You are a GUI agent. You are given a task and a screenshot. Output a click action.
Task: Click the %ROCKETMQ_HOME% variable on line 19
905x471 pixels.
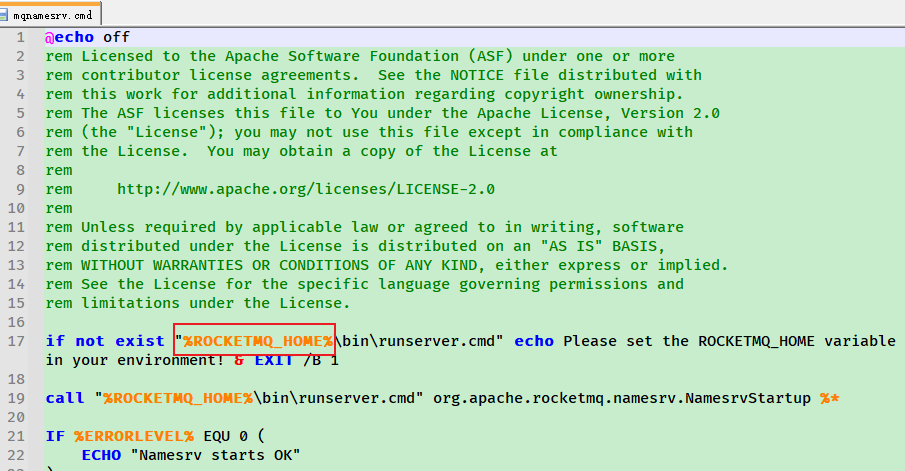[x=178, y=398]
